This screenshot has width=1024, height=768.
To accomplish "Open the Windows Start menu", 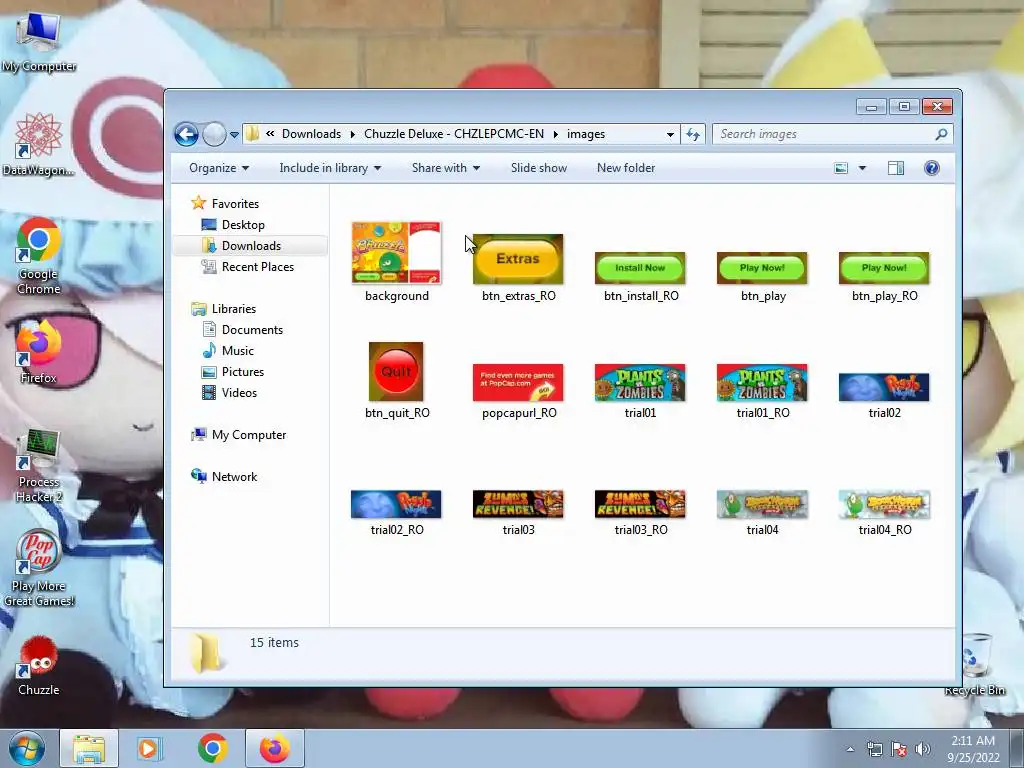I will pos(26,748).
